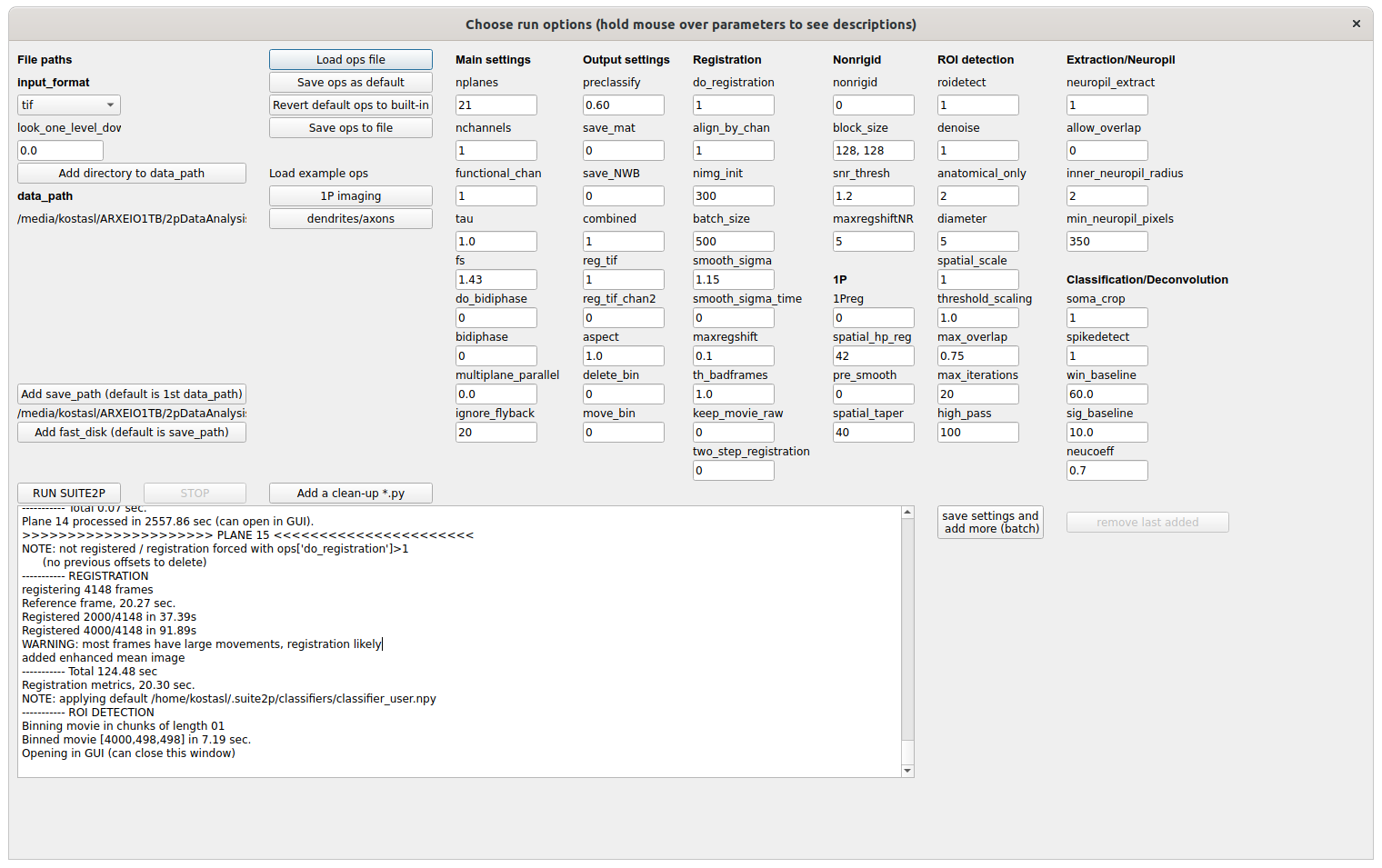This screenshot has width=1382, height=868.
Task: Open the input_format dropdown showing tif
Action: pyautogui.click(x=68, y=105)
